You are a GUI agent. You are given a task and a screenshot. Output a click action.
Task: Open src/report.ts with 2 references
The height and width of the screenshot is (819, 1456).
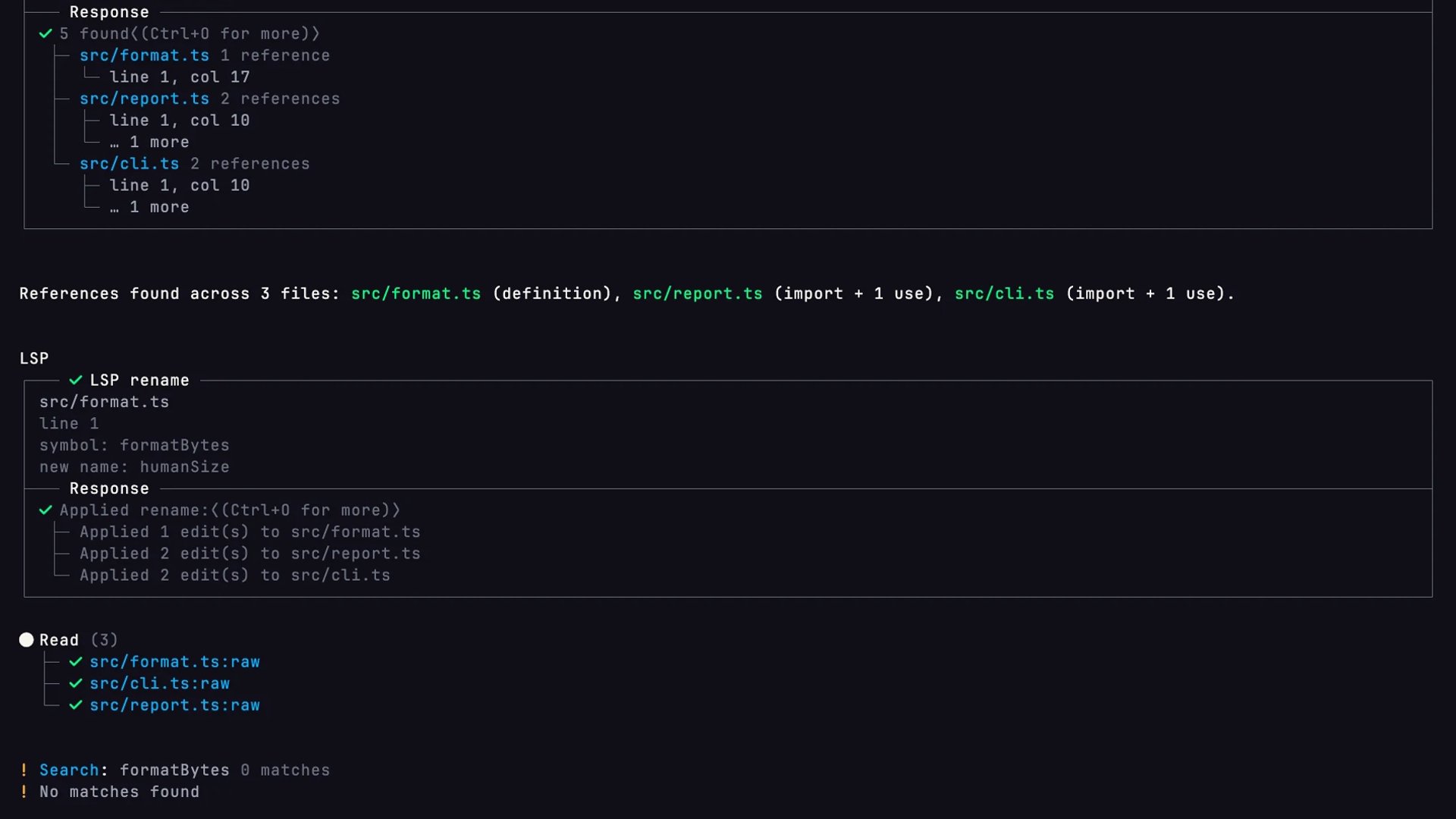(x=144, y=99)
